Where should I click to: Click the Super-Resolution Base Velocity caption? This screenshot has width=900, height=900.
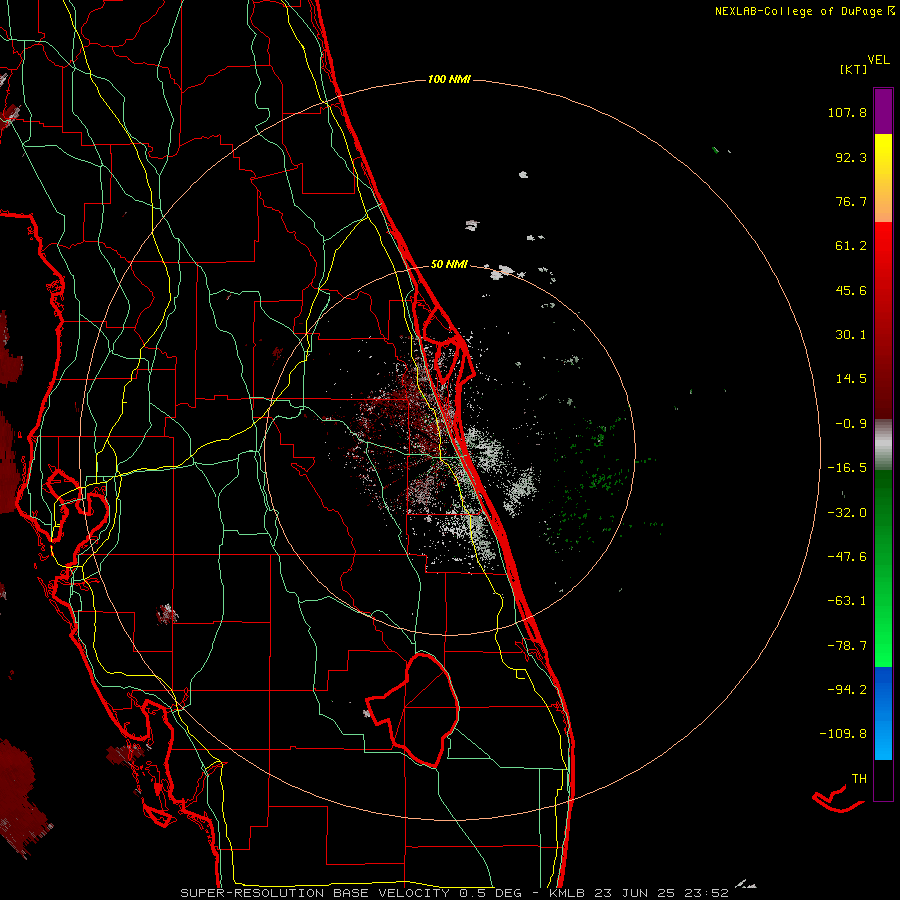pyautogui.click(x=455, y=893)
